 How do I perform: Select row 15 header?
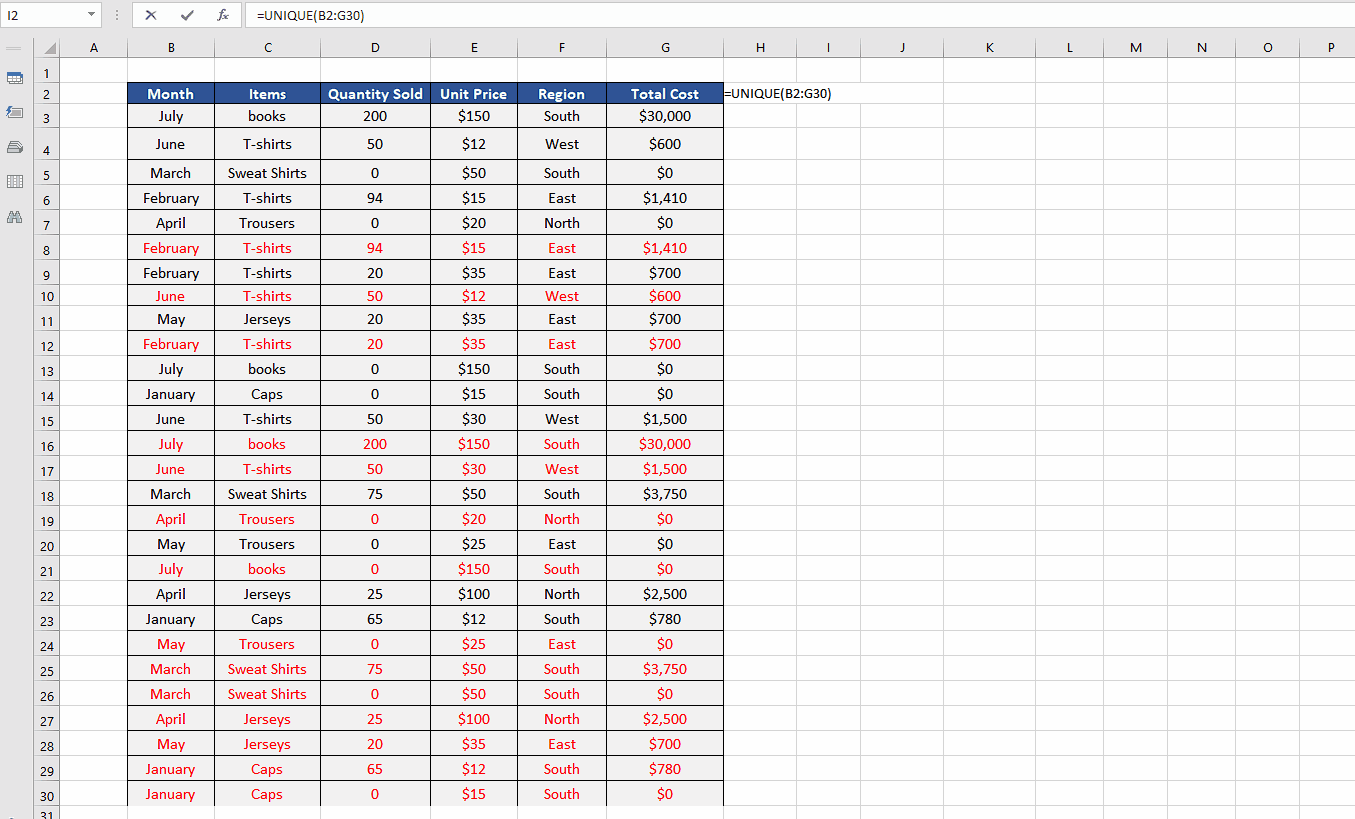(47, 420)
